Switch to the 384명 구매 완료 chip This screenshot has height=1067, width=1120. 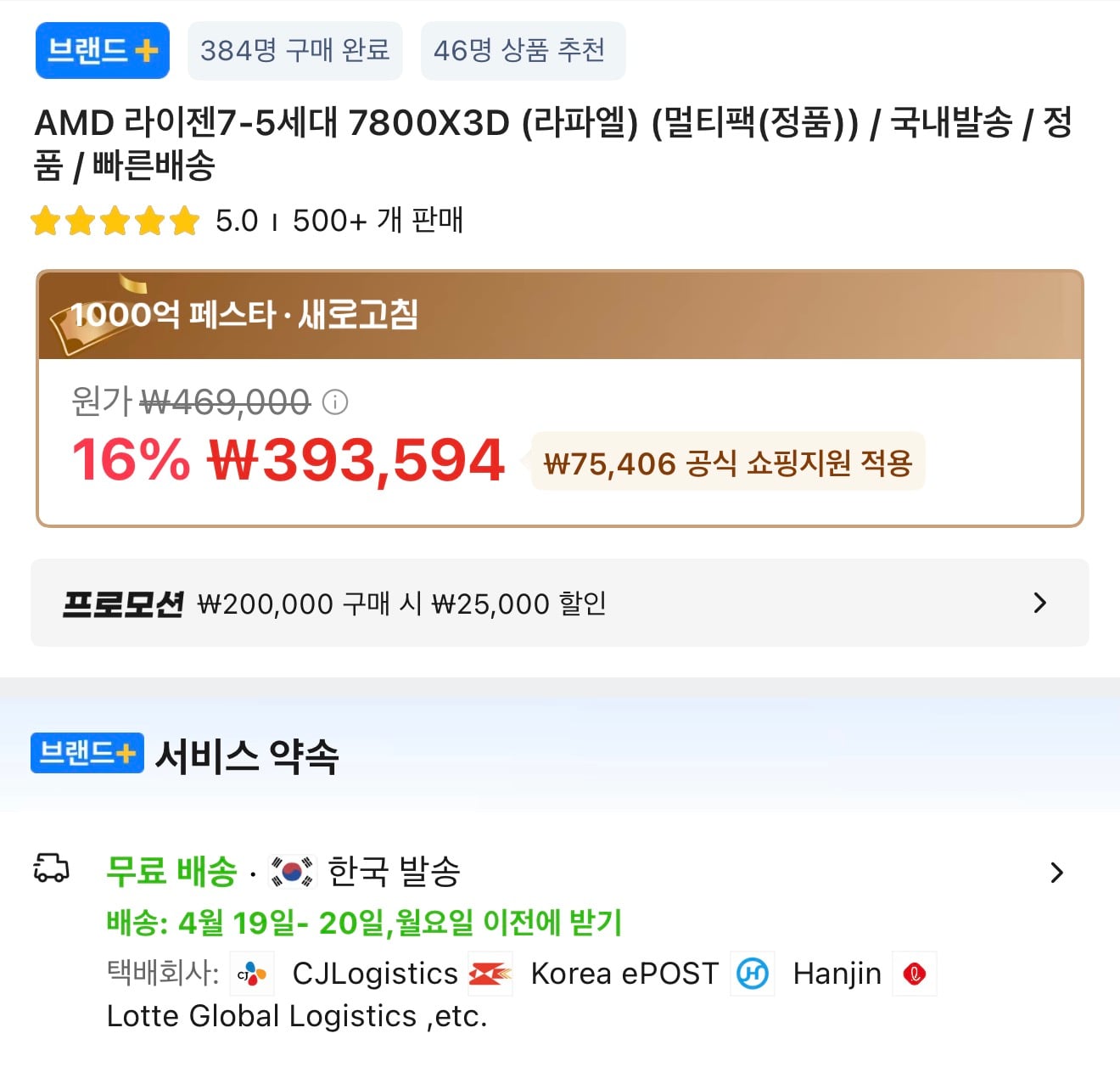click(294, 50)
